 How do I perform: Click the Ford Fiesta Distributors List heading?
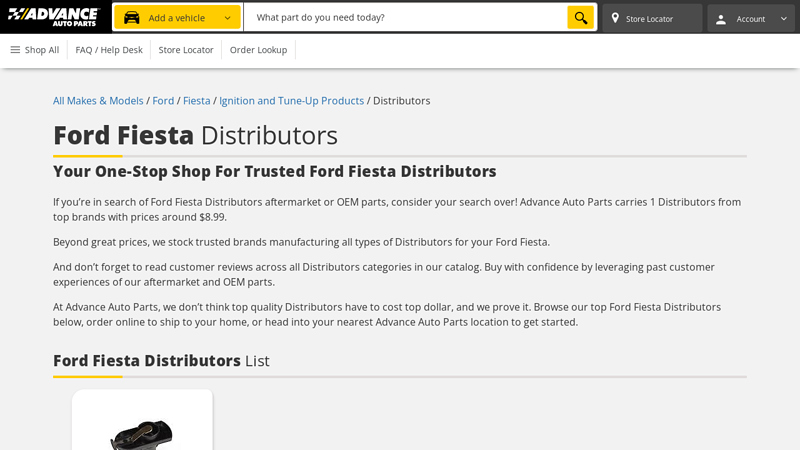(161, 361)
